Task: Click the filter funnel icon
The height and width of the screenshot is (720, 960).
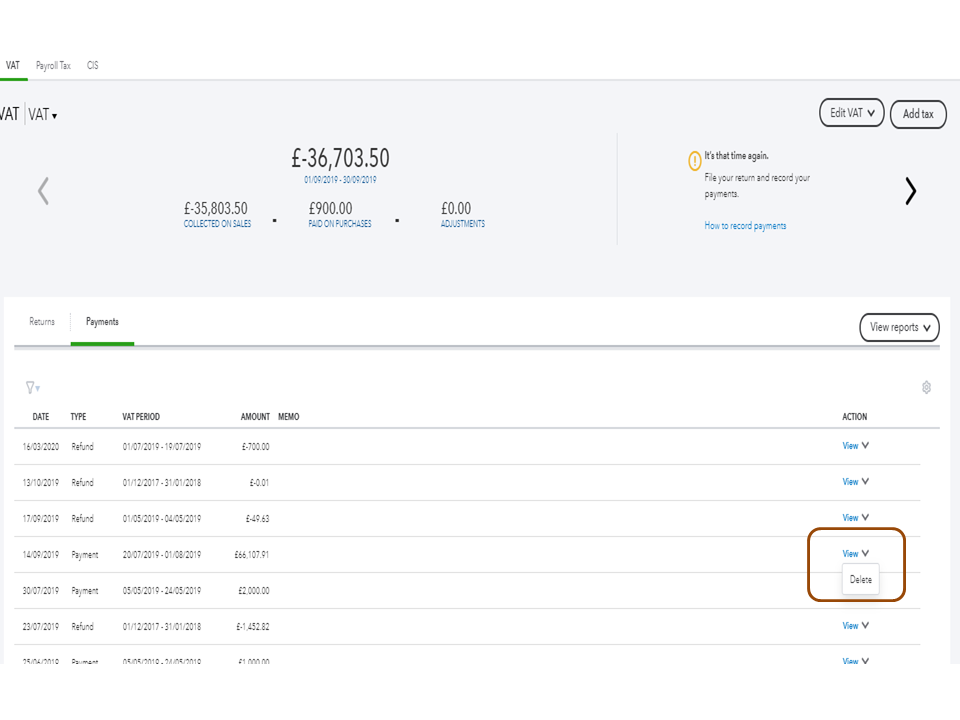Action: [x=31, y=387]
